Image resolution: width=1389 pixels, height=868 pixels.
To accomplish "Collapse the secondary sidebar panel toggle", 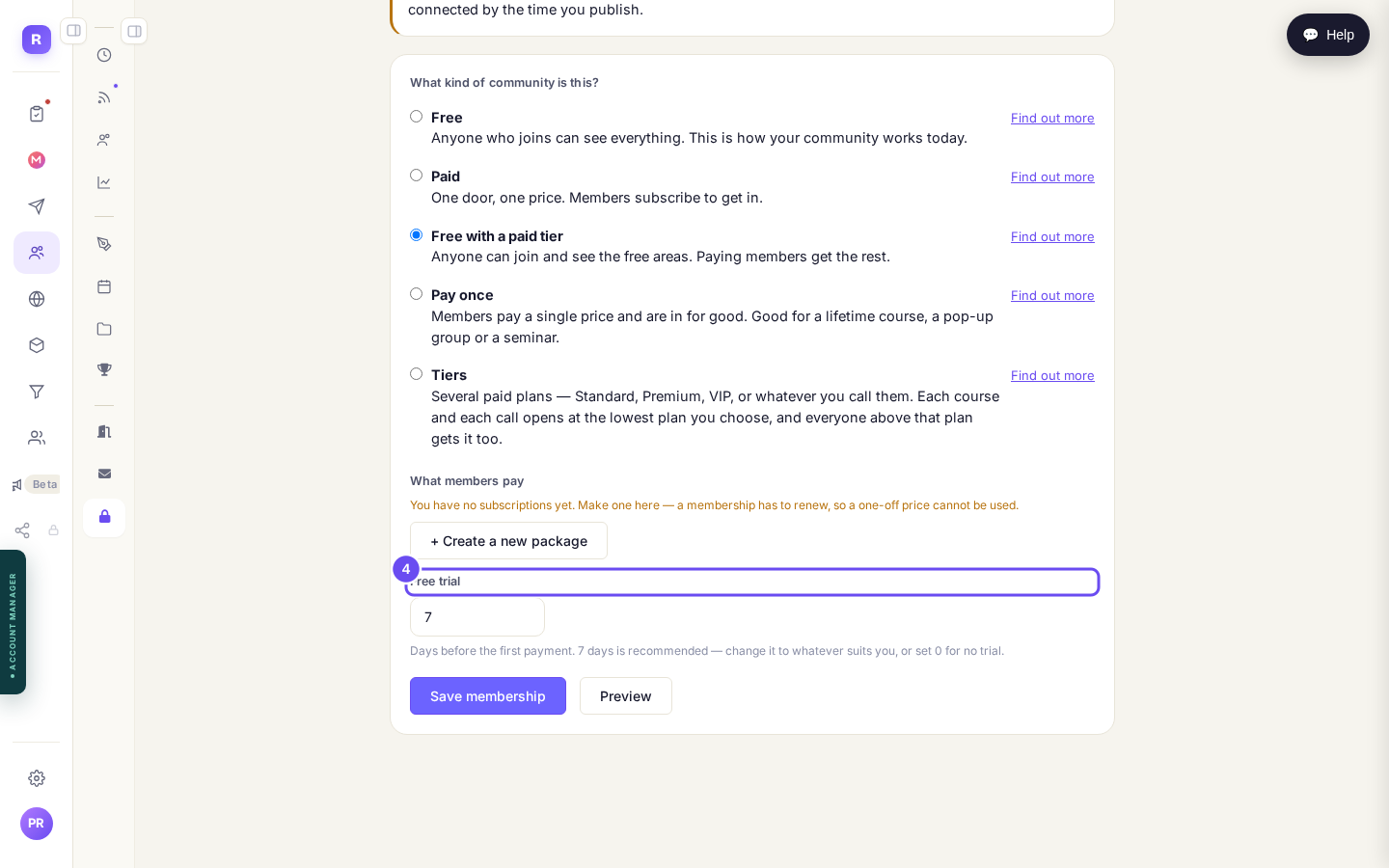I will click(x=134, y=32).
